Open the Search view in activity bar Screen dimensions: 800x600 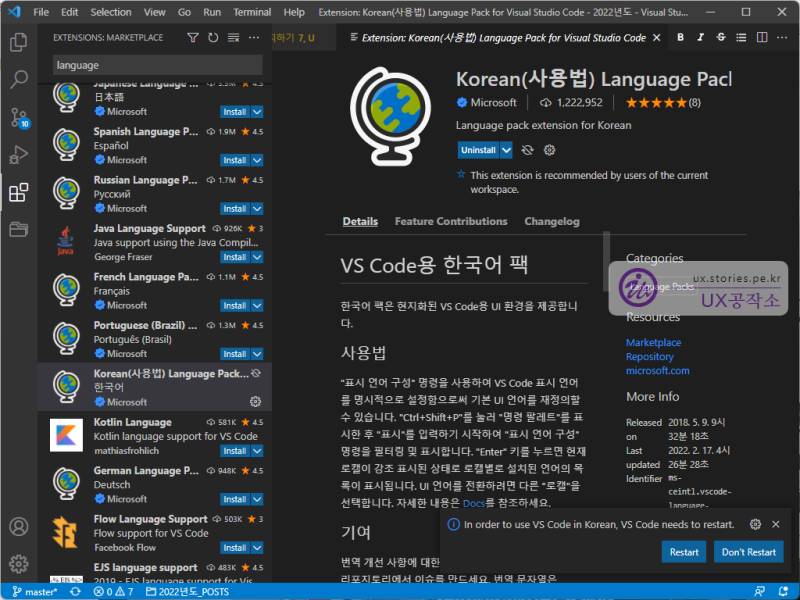pos(18,79)
